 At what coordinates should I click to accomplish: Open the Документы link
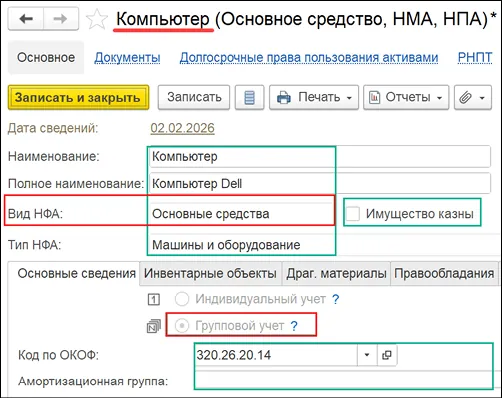[x=127, y=58]
